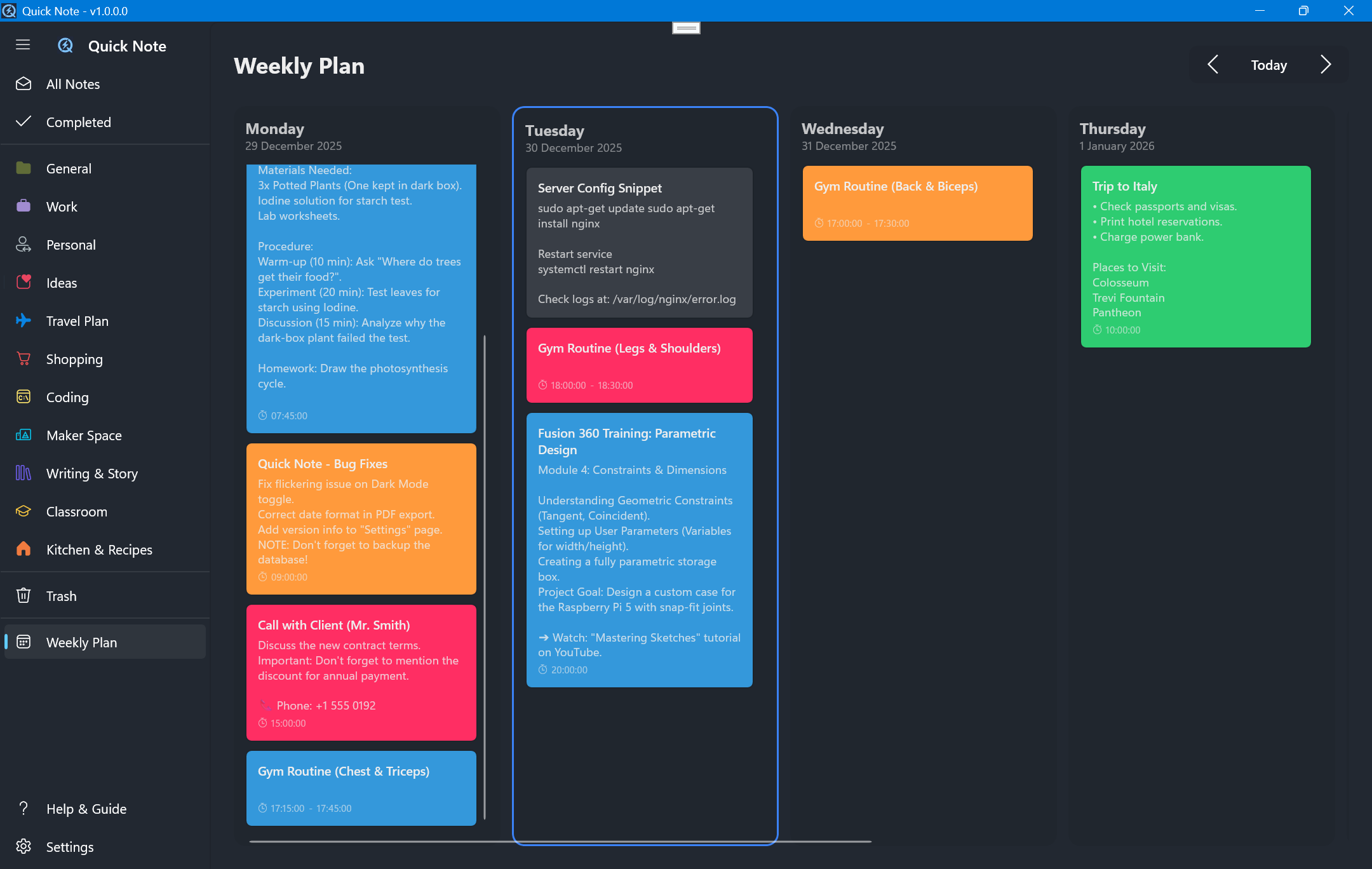The height and width of the screenshot is (869, 1372).
Task: Click the Completed checkmark icon
Action: (x=24, y=121)
